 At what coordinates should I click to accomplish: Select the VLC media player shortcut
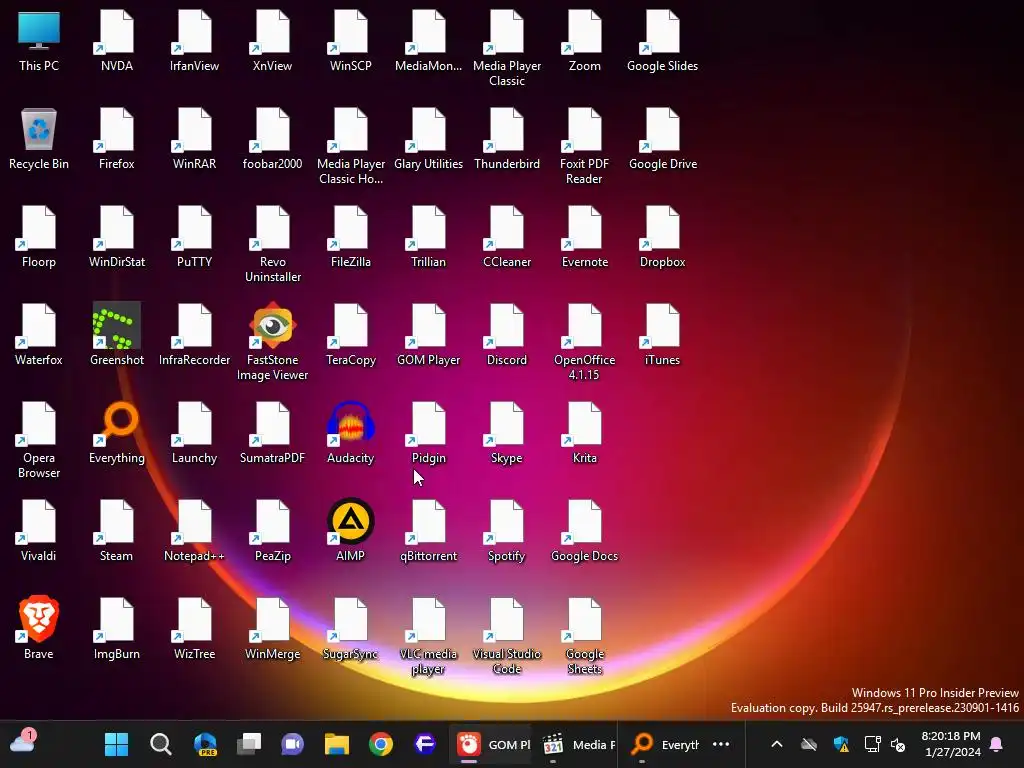(x=428, y=635)
